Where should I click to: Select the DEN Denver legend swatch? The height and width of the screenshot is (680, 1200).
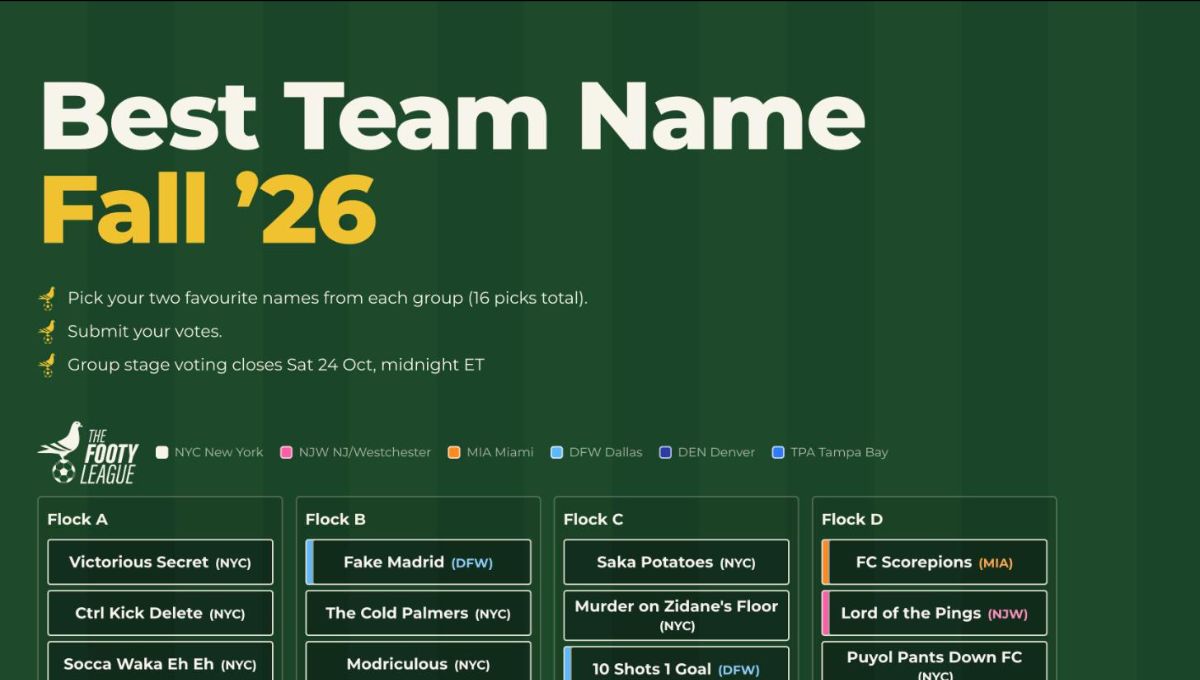click(665, 452)
